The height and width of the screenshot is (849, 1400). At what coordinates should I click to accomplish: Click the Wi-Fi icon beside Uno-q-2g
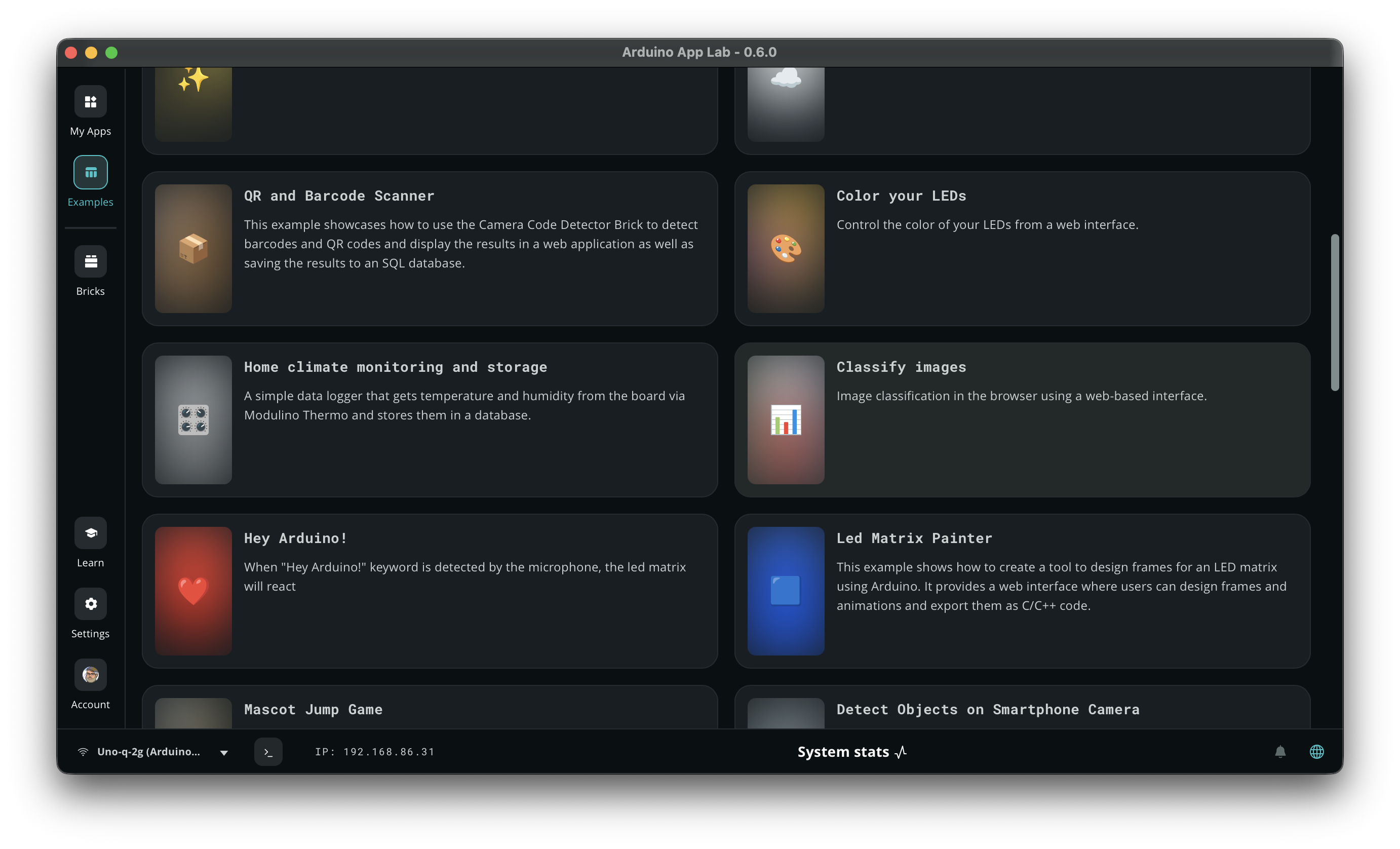(x=83, y=752)
